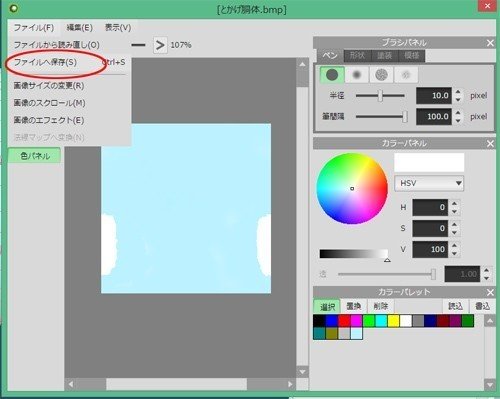Switch to the third brush panel tab

(385, 56)
